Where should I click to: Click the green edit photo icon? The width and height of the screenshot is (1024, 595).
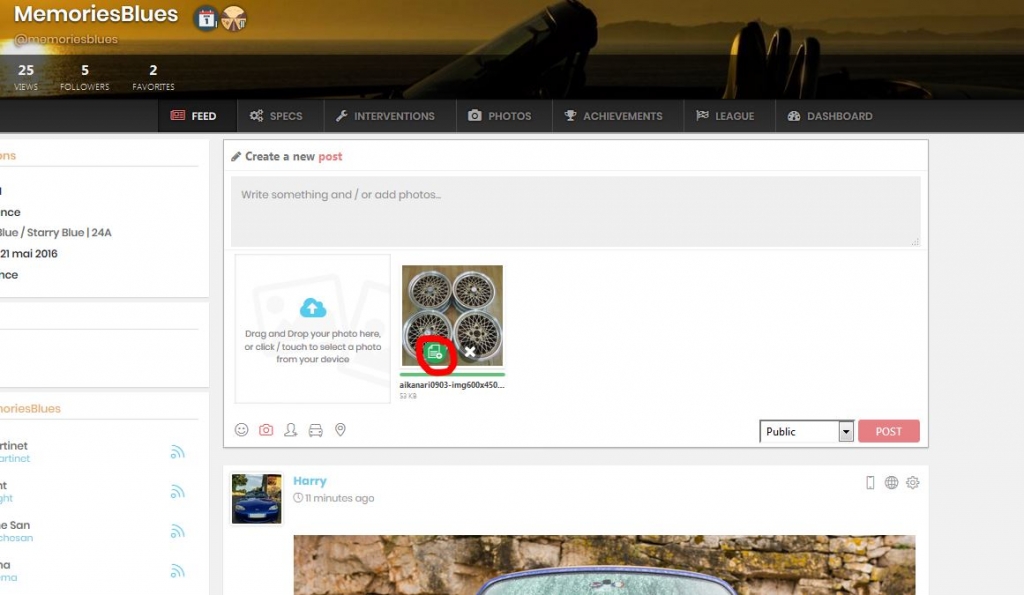(x=435, y=353)
